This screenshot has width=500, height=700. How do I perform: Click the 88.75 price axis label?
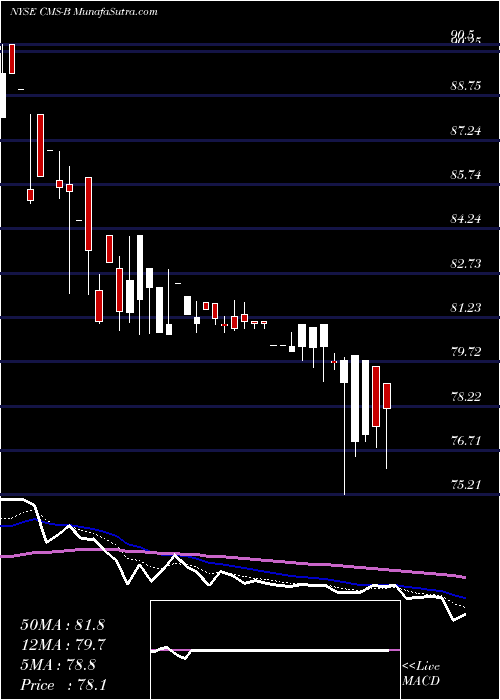[466, 86]
